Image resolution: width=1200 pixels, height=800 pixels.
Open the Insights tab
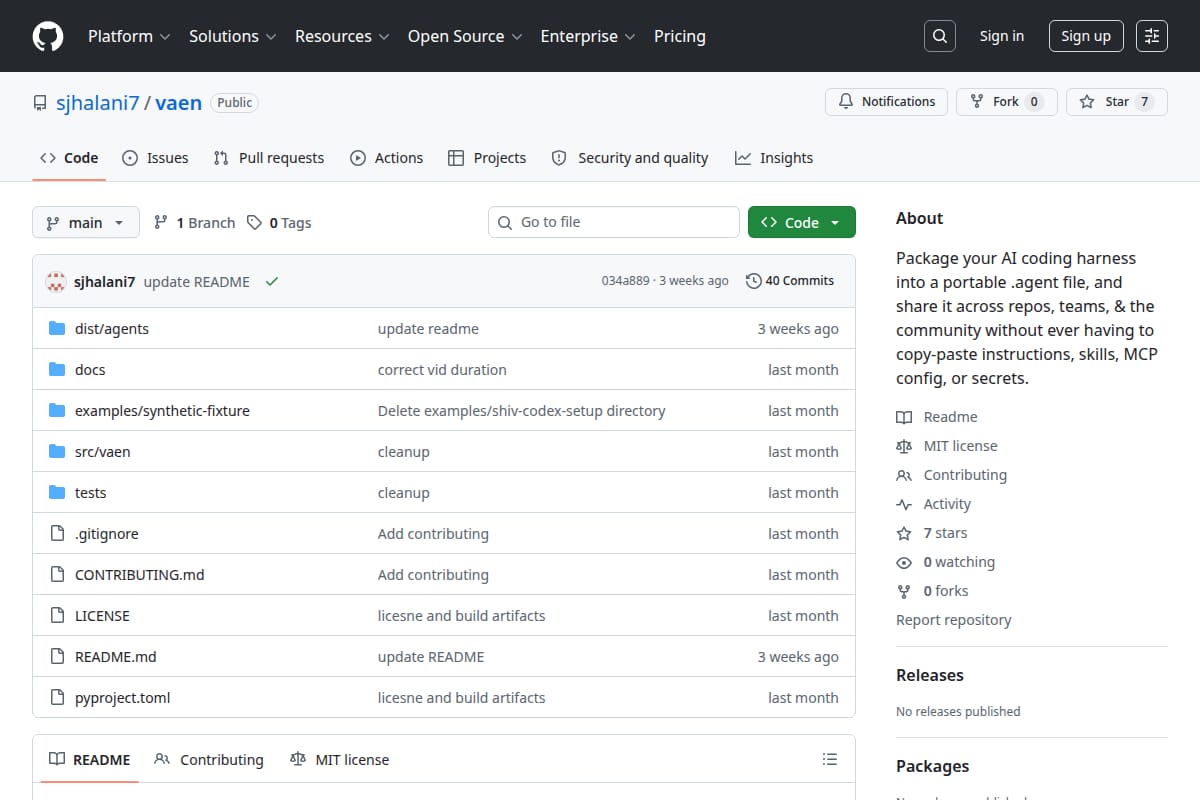tap(774, 158)
